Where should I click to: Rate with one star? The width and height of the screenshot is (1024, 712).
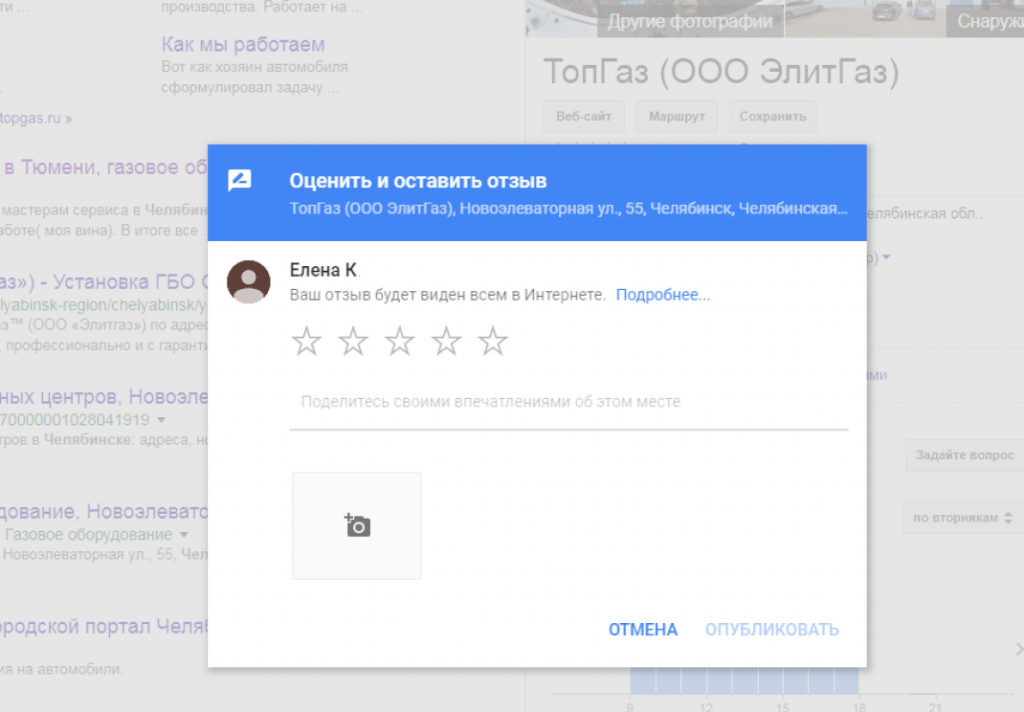pyautogui.click(x=306, y=341)
